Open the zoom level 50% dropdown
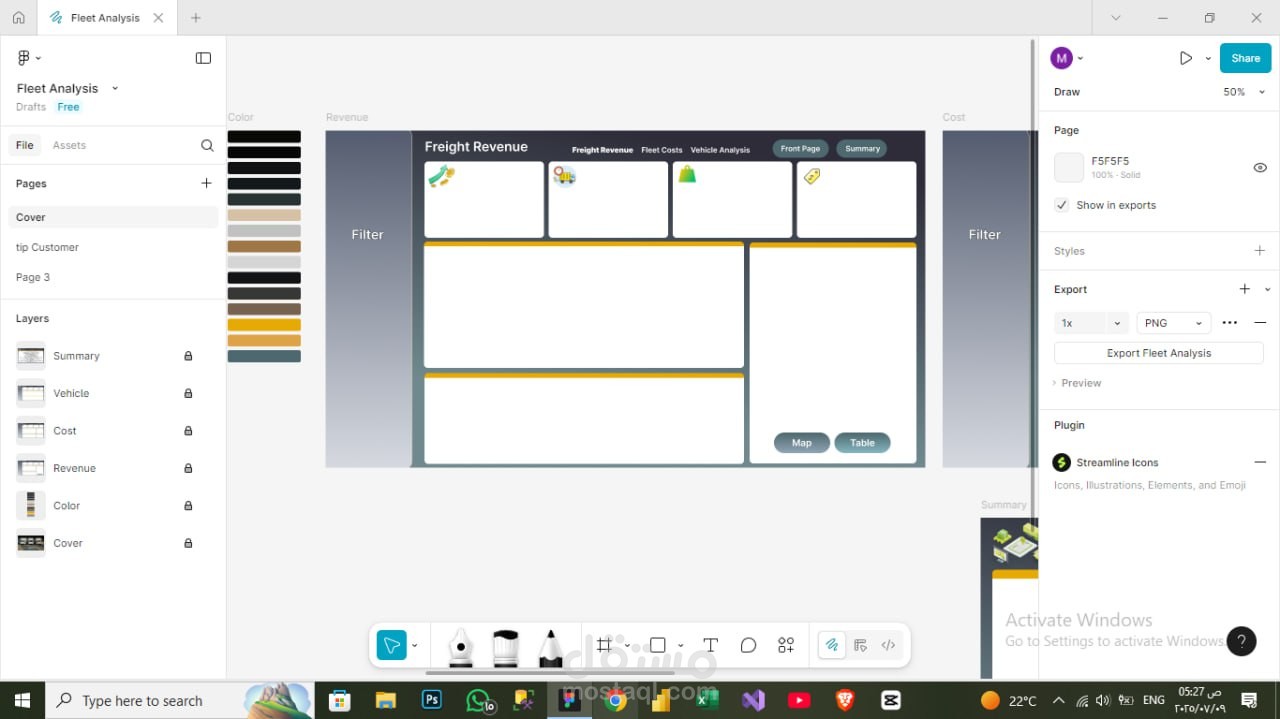This screenshot has width=1280, height=719. (x=1242, y=92)
